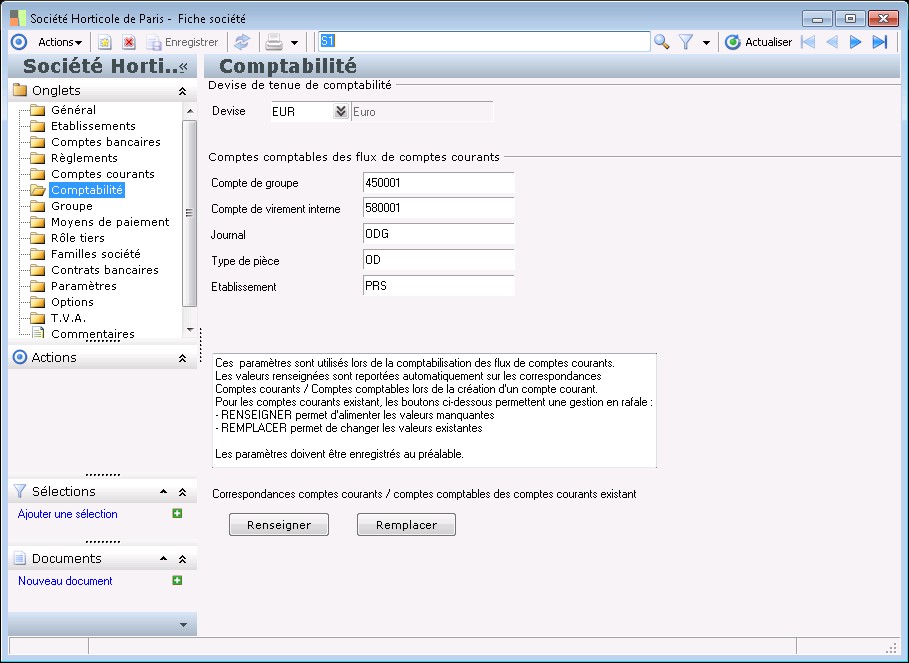Click the magnifier search icon
The width and height of the screenshot is (909, 663).
tap(662, 42)
